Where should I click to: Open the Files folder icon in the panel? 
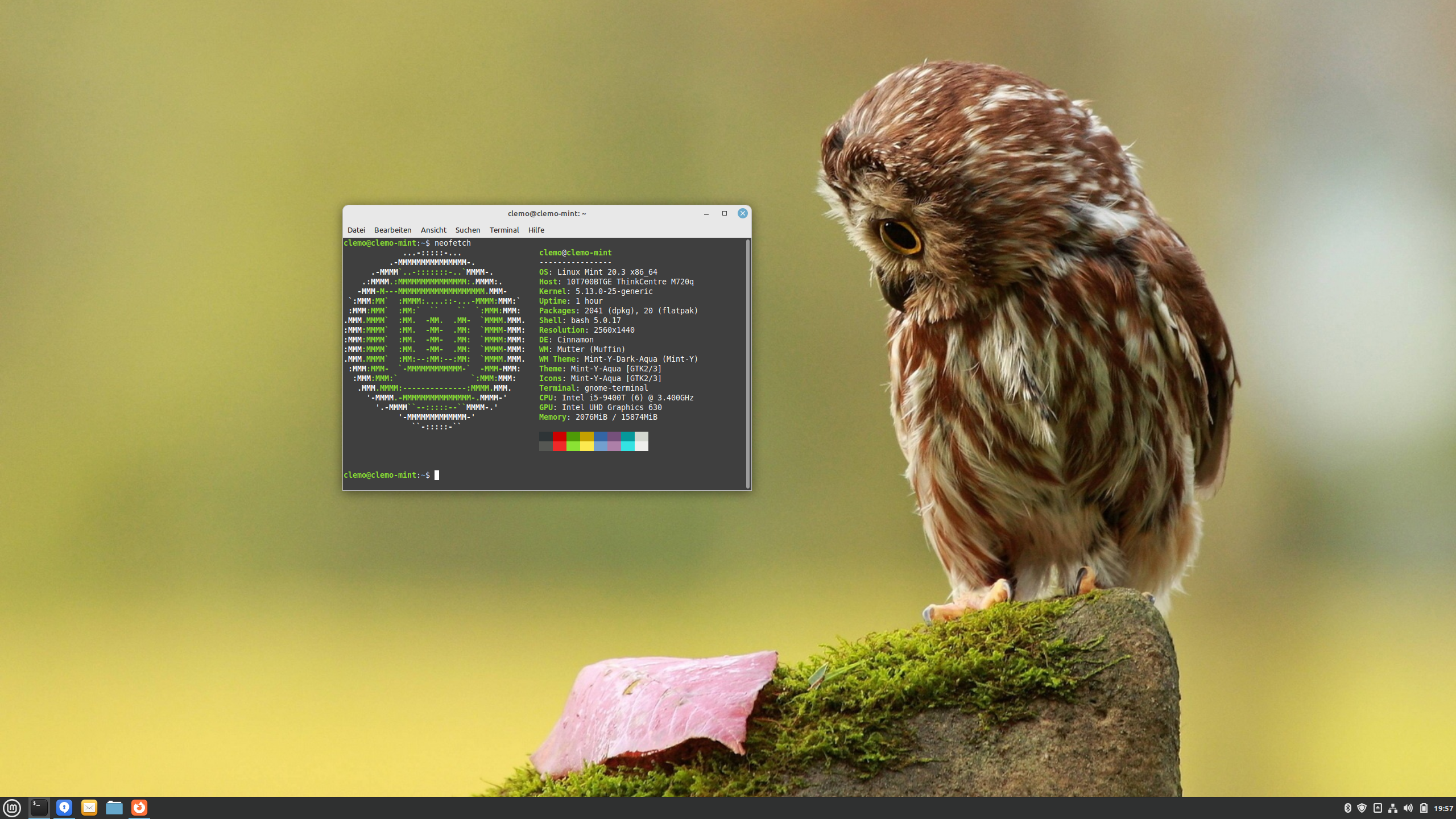(x=114, y=808)
